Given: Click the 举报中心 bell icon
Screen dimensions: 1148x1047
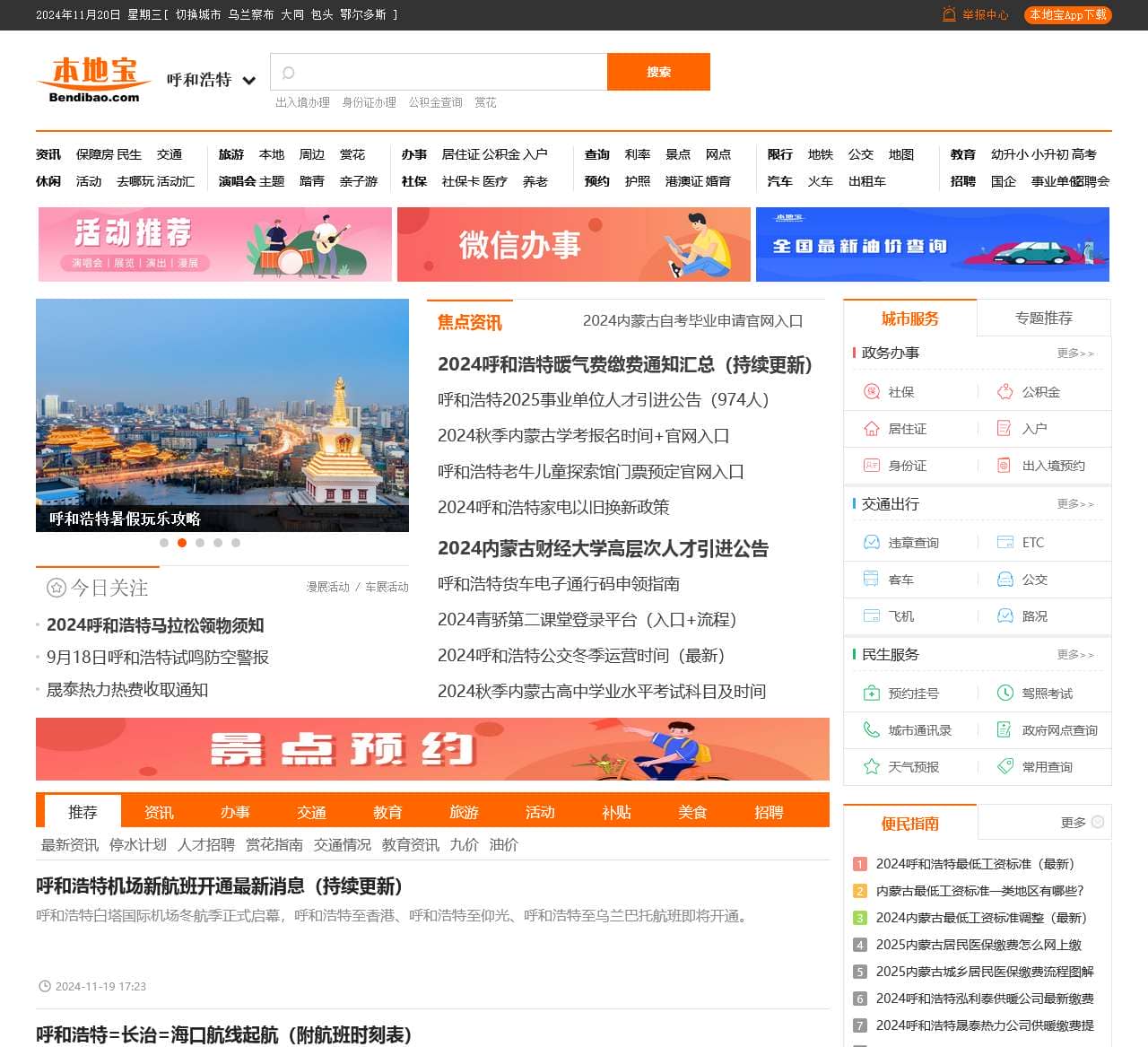Looking at the screenshot, I should [949, 14].
